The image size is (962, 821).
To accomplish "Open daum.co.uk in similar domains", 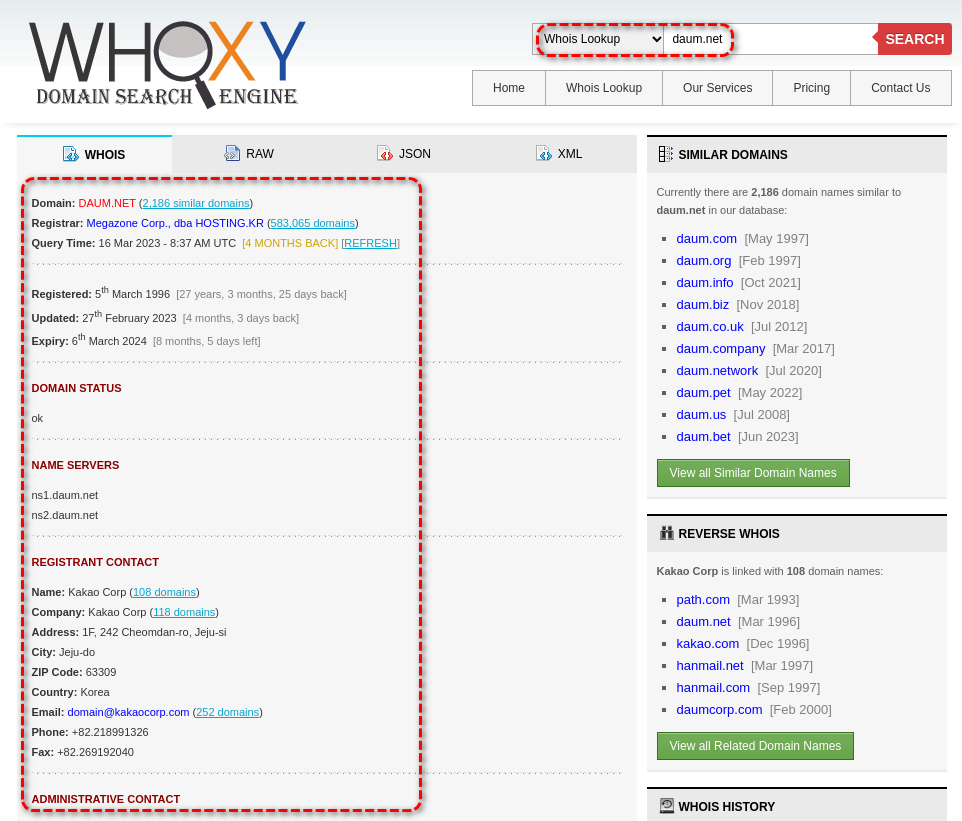I will [710, 327].
